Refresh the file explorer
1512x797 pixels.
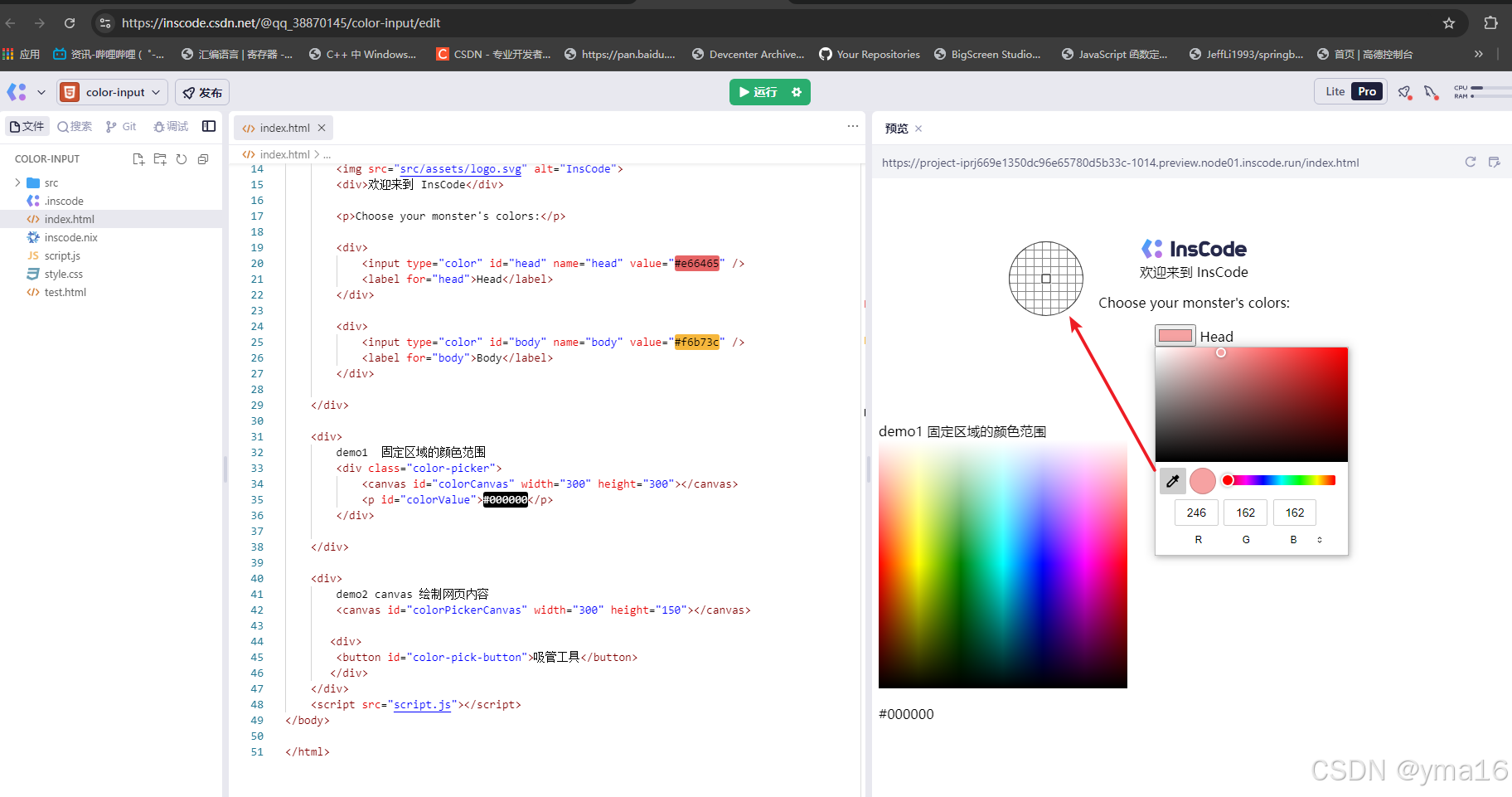[182, 159]
